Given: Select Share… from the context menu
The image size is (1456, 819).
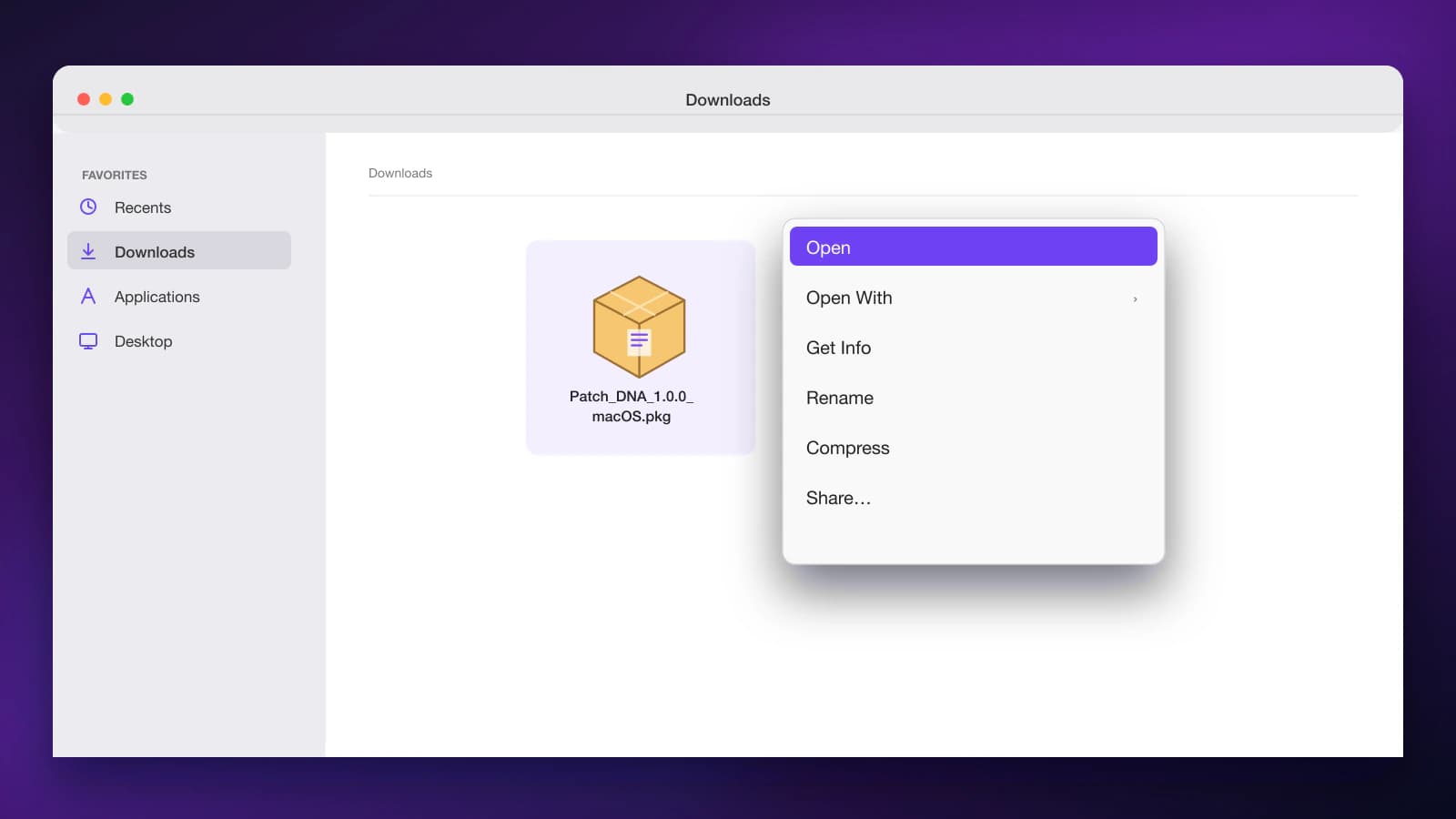Looking at the screenshot, I should pyautogui.click(x=974, y=498).
